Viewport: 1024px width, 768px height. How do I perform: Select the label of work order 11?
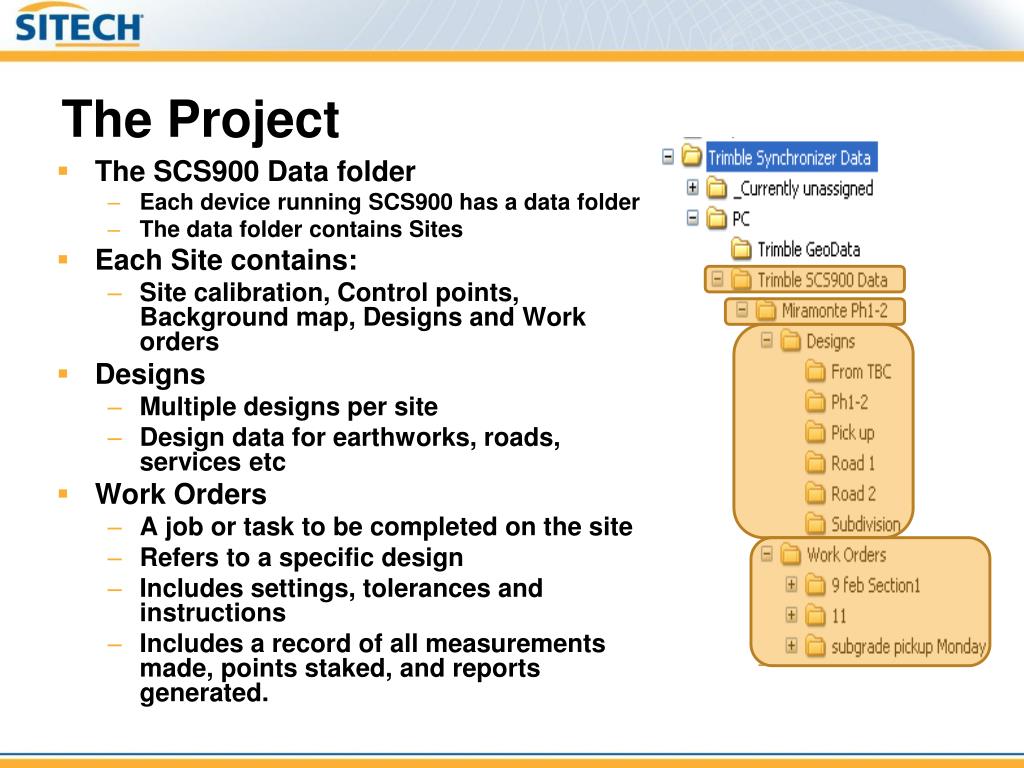click(839, 616)
